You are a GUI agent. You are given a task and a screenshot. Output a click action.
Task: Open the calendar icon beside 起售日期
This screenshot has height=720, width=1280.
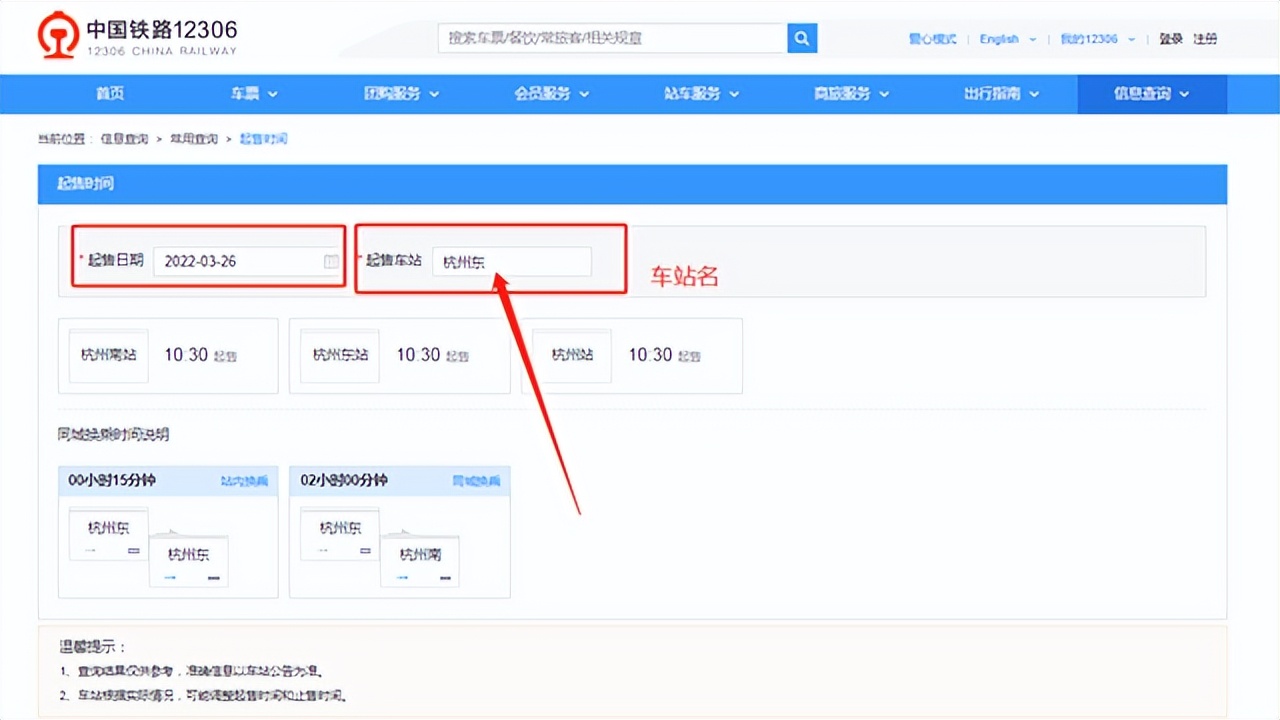pos(331,261)
